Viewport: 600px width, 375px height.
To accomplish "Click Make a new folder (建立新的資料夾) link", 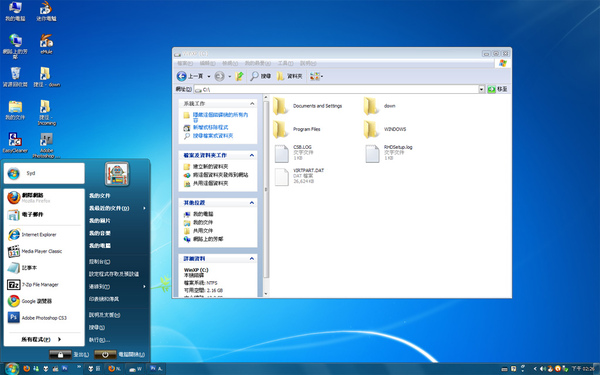I will tap(210, 166).
